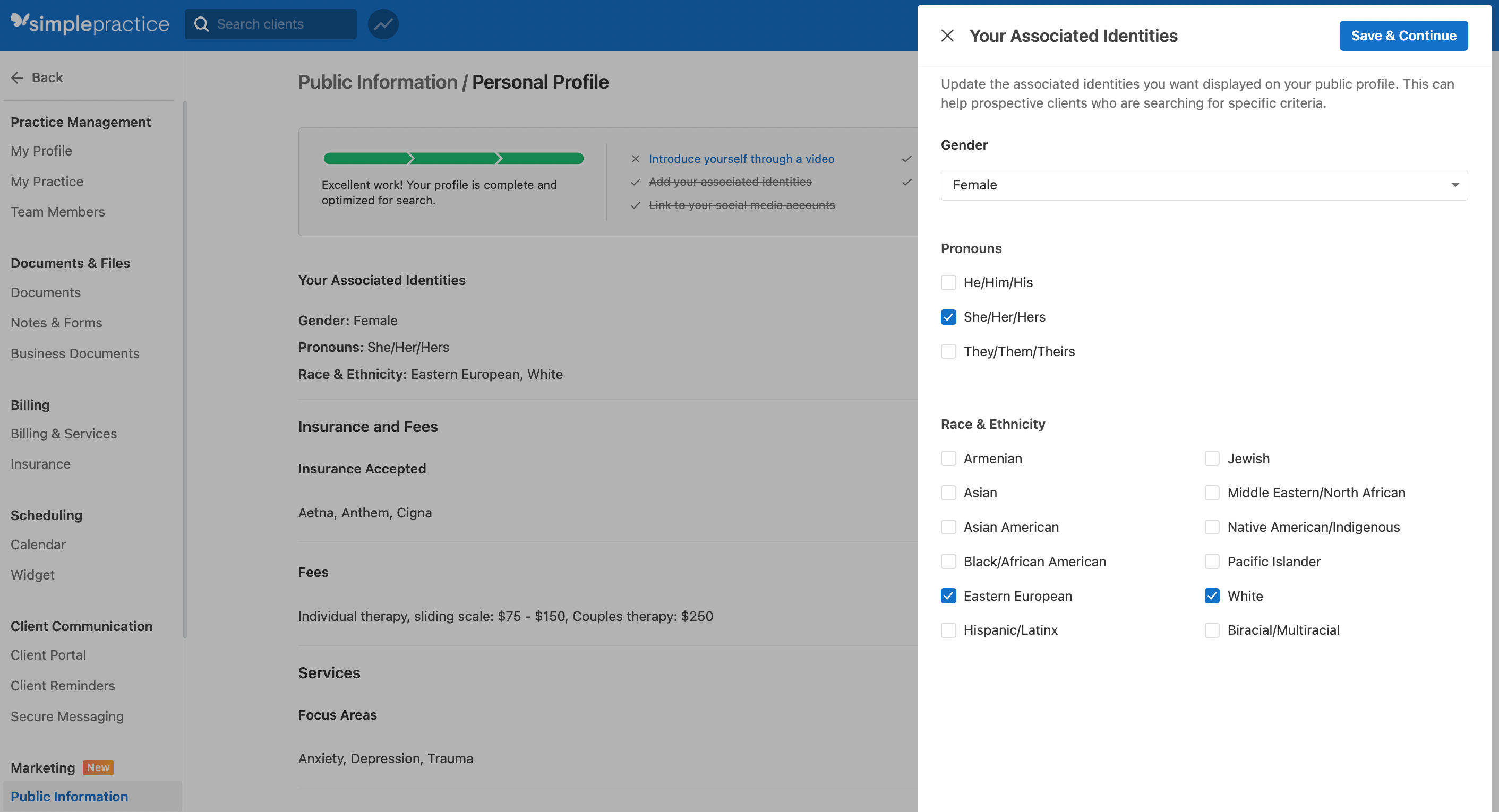Check Hispanic/Latinx
Viewport: 1499px width, 812px height.
pos(948,630)
